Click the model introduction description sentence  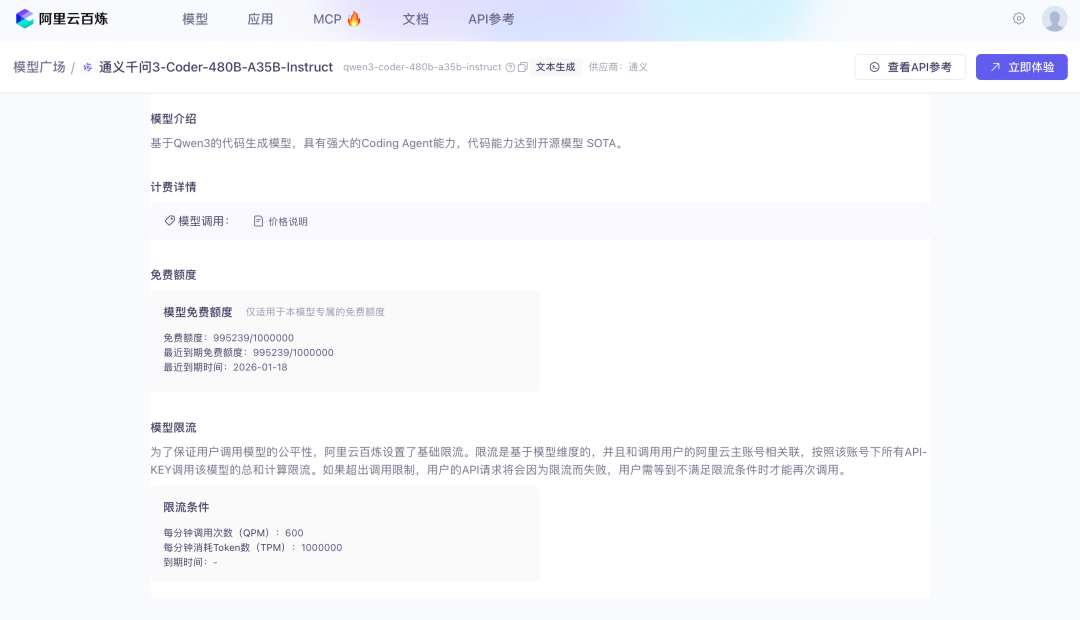coord(388,143)
